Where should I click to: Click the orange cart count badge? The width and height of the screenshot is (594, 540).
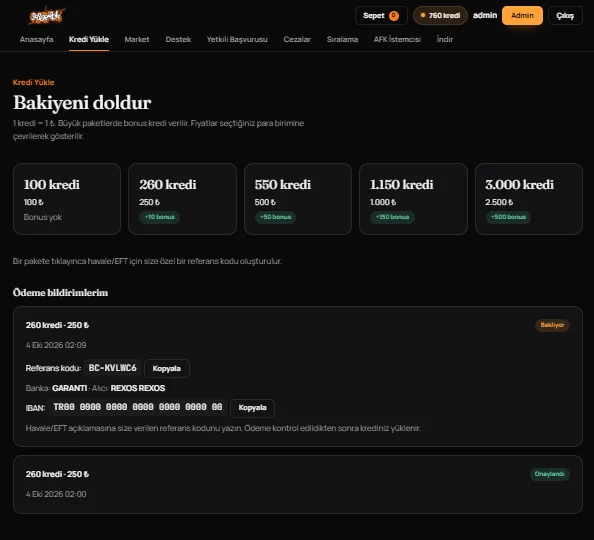click(x=394, y=16)
